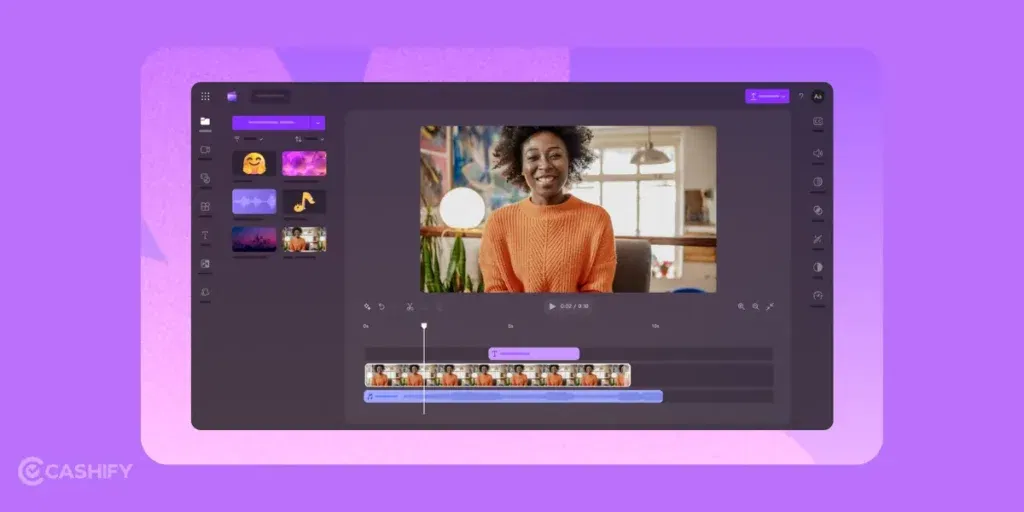1024x512 pixels.
Task: Open the Adjust colors half-circle icon
Action: [818, 267]
